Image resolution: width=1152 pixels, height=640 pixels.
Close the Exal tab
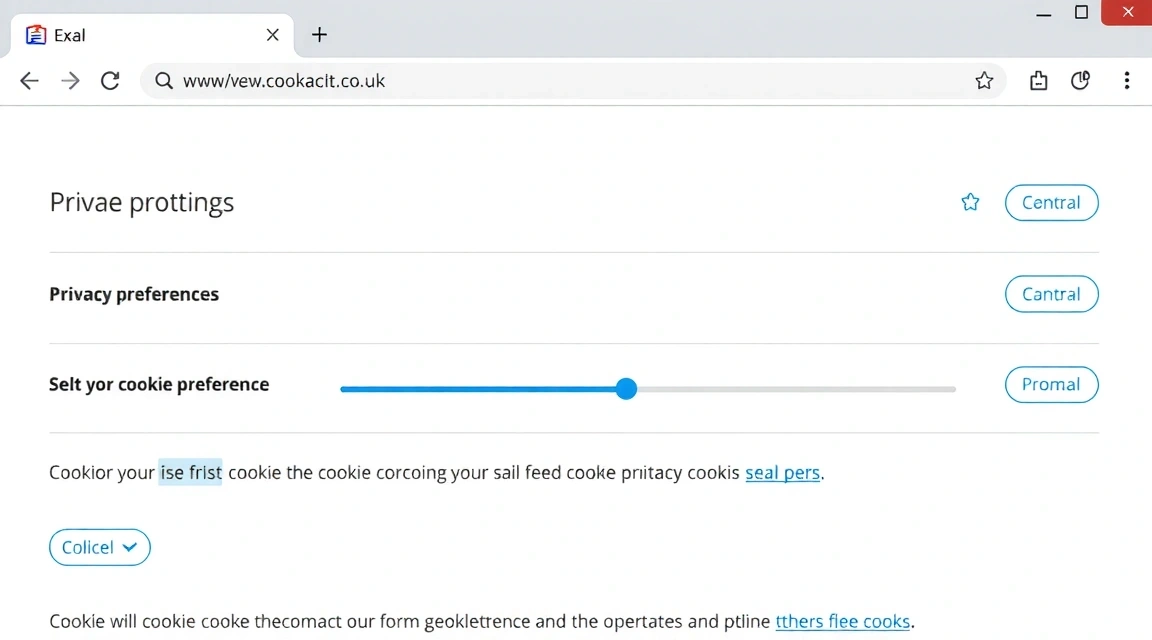pos(273,35)
